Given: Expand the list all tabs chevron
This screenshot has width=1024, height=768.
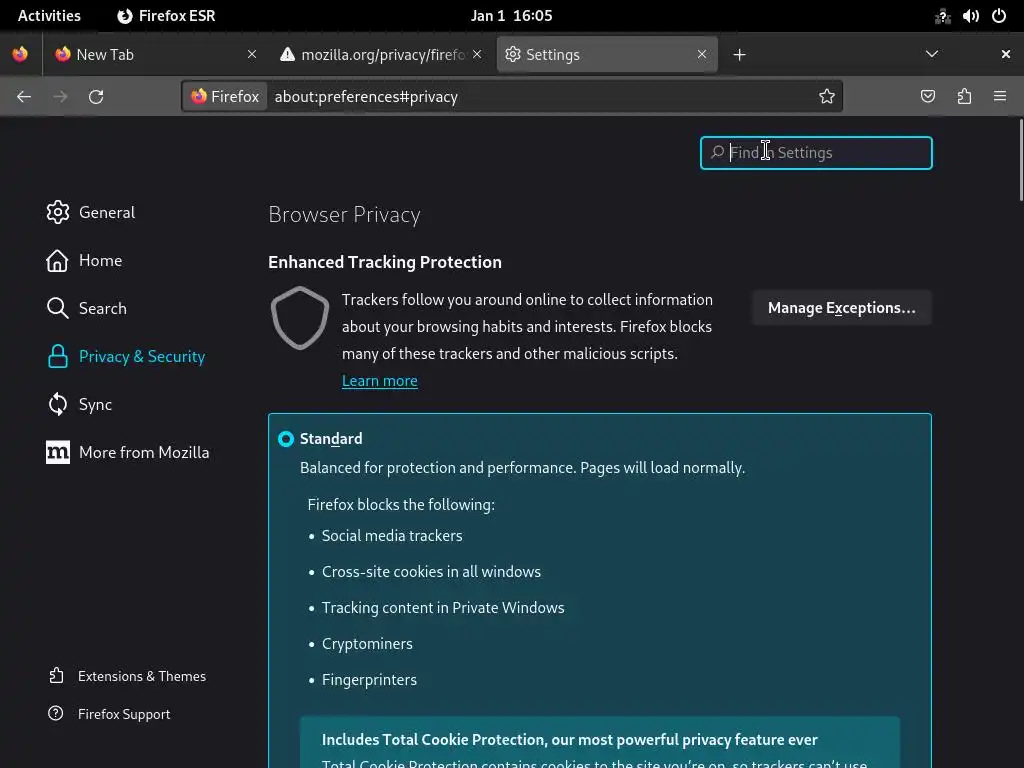Looking at the screenshot, I should point(932,55).
